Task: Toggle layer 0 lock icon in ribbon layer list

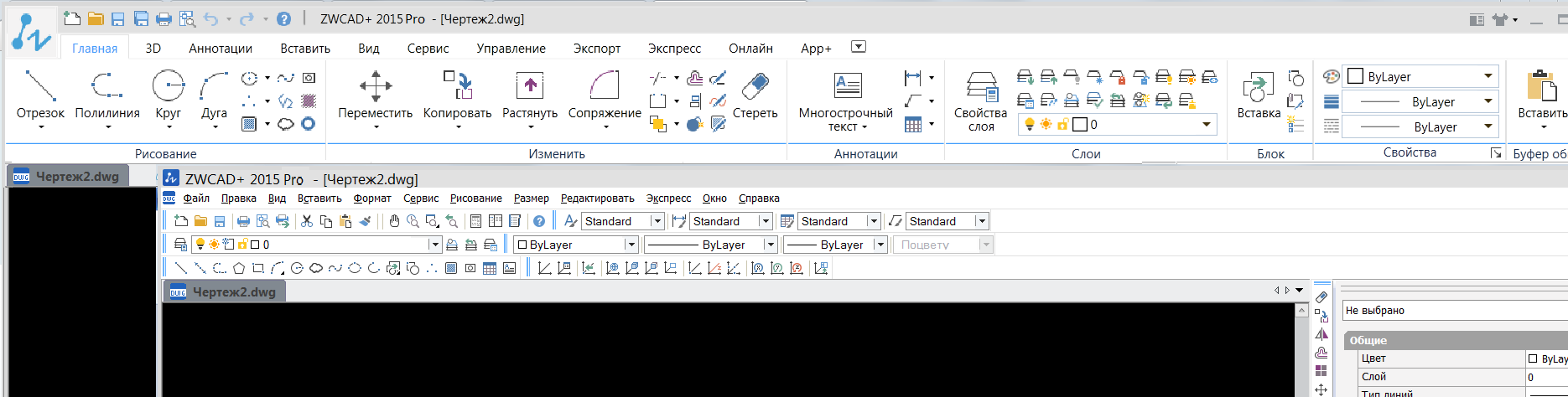Action: (x=1062, y=124)
